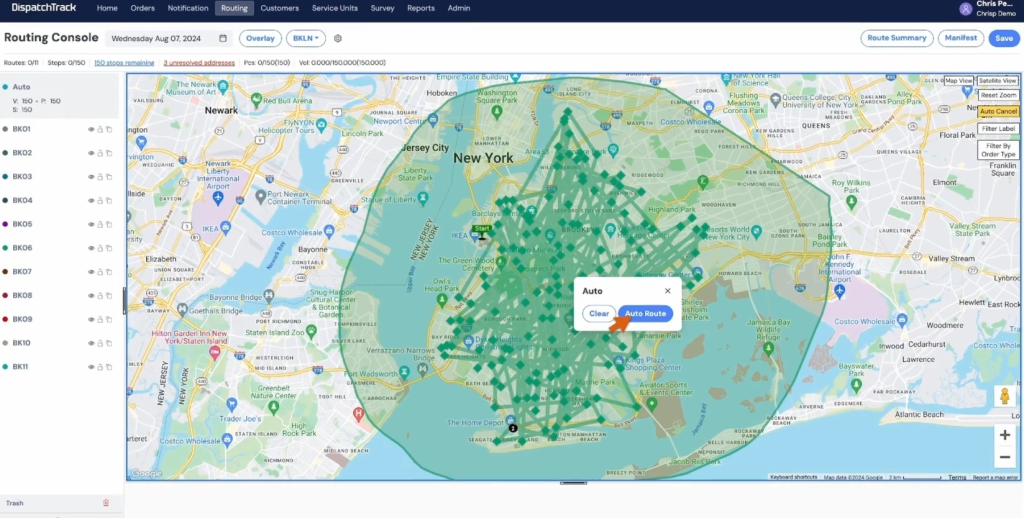Hide route BK05 with eye icon
This screenshot has width=1024, height=518.
pyautogui.click(x=91, y=224)
